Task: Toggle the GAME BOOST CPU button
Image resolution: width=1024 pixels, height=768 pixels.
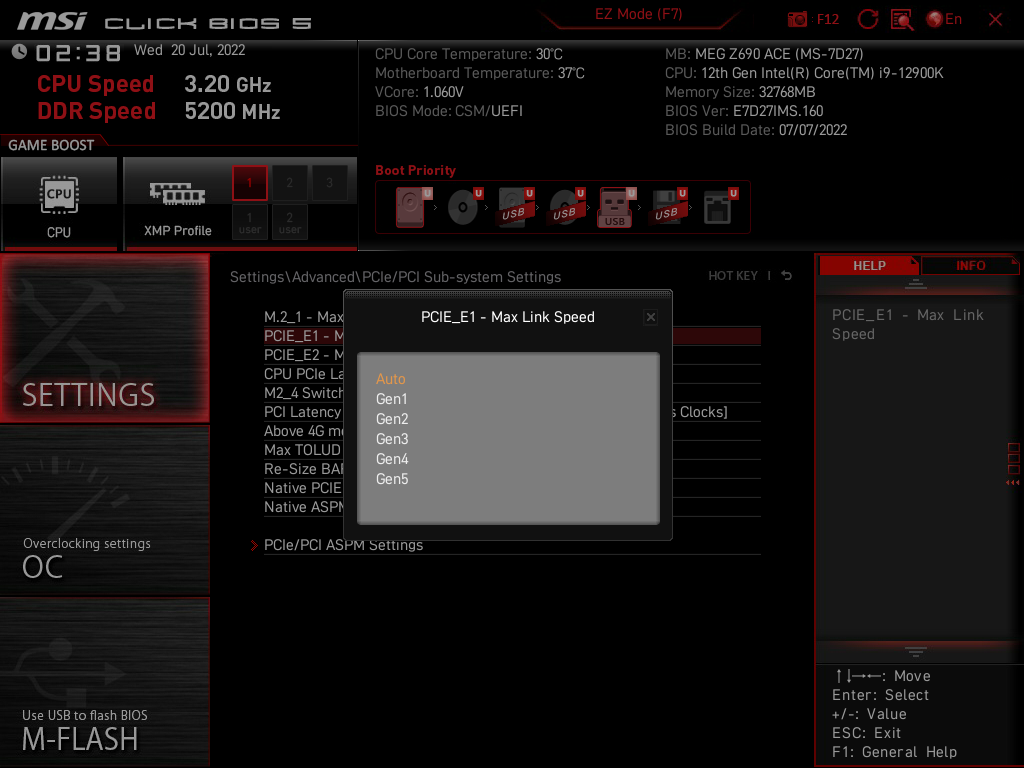Action: 59,203
